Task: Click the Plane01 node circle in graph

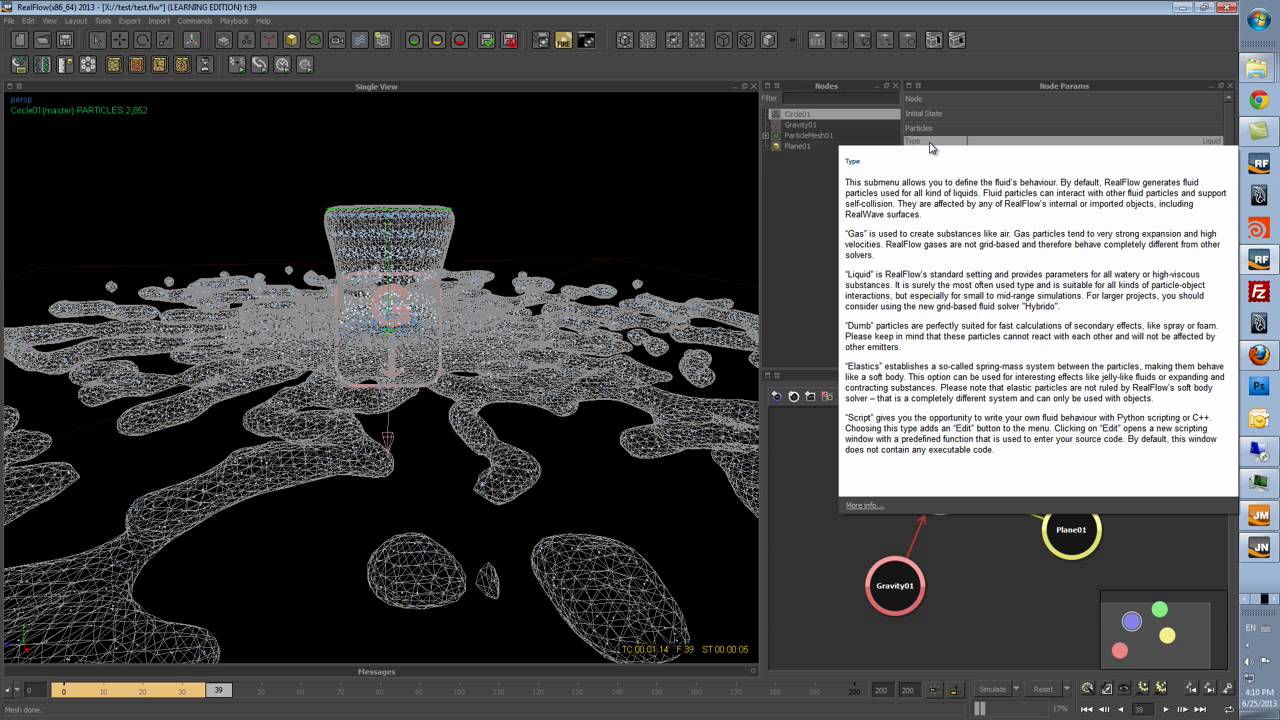Action: 1071,530
